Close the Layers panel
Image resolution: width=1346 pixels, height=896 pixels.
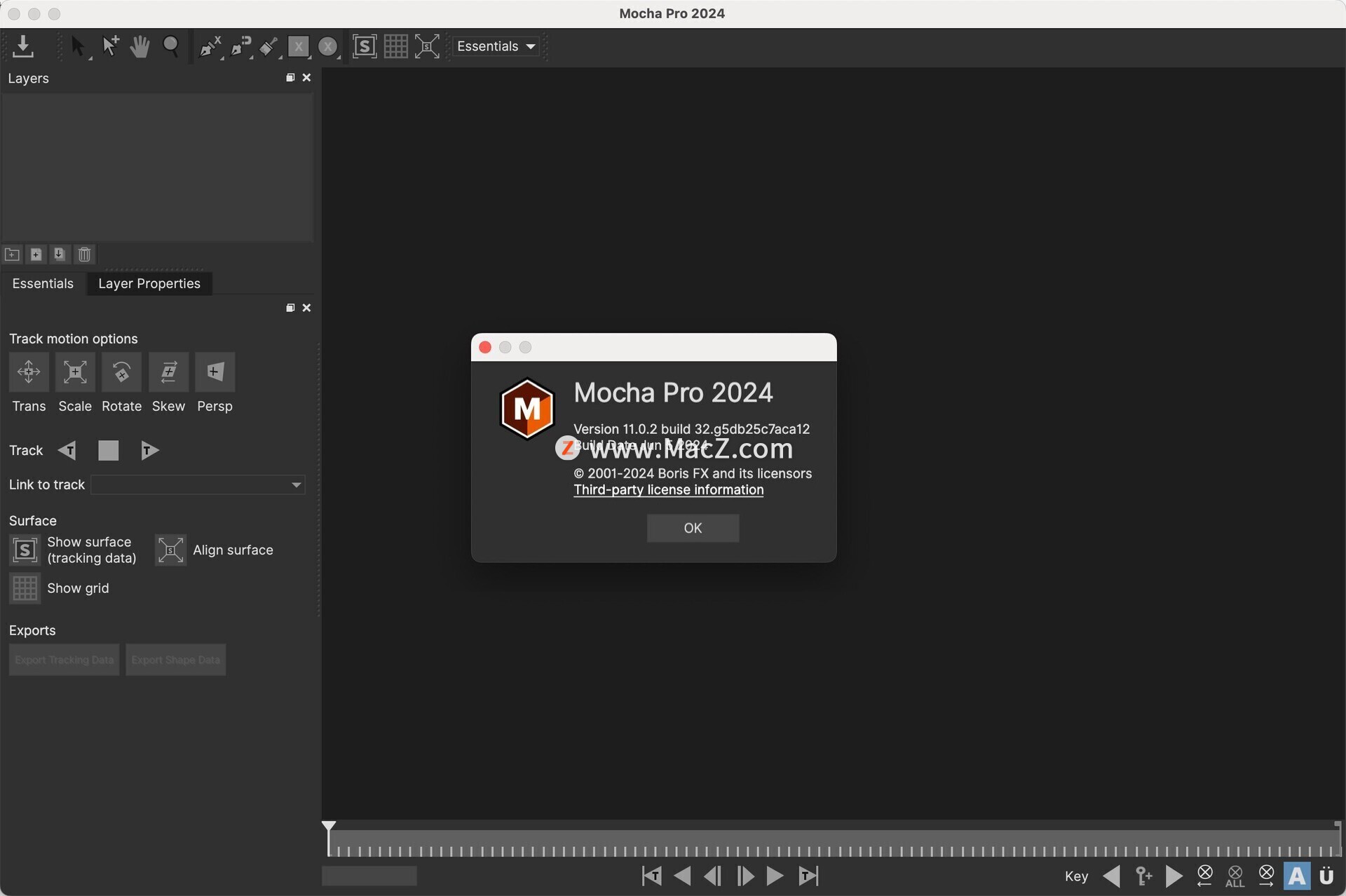tap(306, 78)
